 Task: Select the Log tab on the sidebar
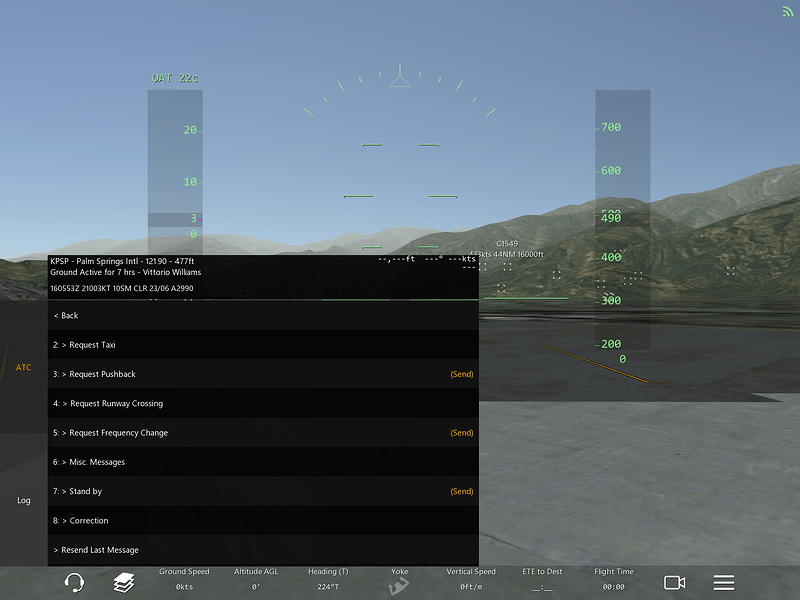tap(23, 500)
